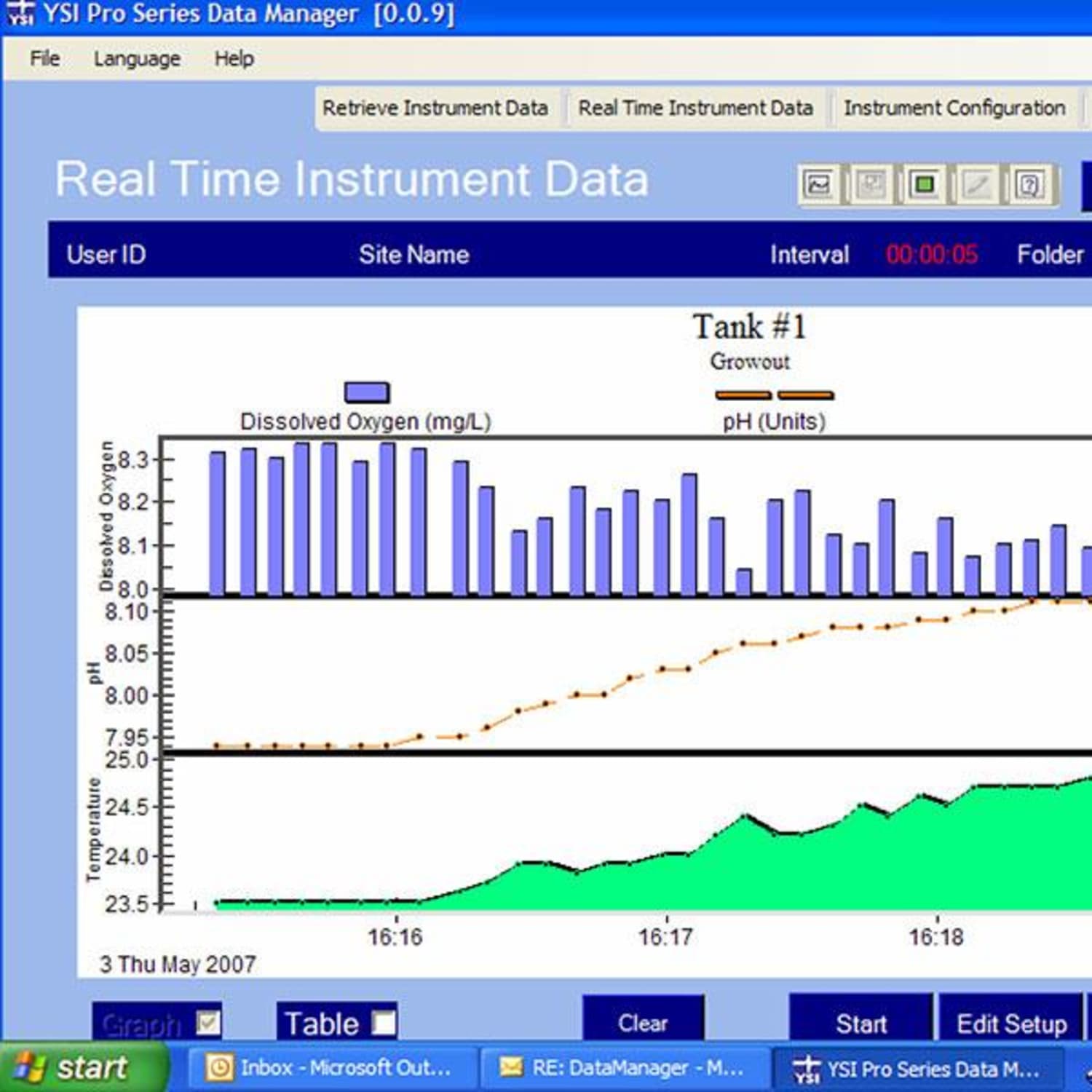
Task: Open the Language menu
Action: pyautogui.click(x=137, y=58)
